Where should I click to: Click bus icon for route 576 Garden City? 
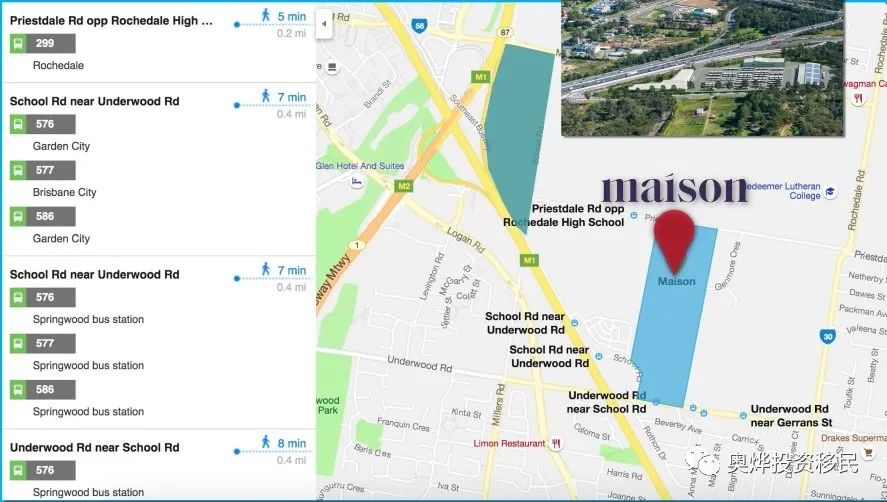pos(18,125)
